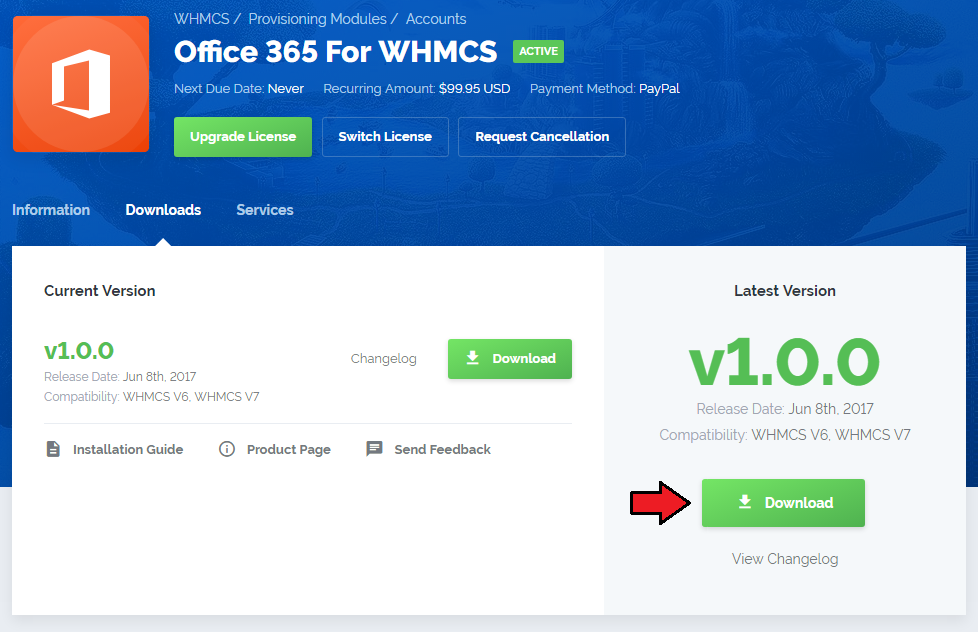This screenshot has width=978, height=632.
Task: Click the Next Due Date Never value
Action: [286, 89]
